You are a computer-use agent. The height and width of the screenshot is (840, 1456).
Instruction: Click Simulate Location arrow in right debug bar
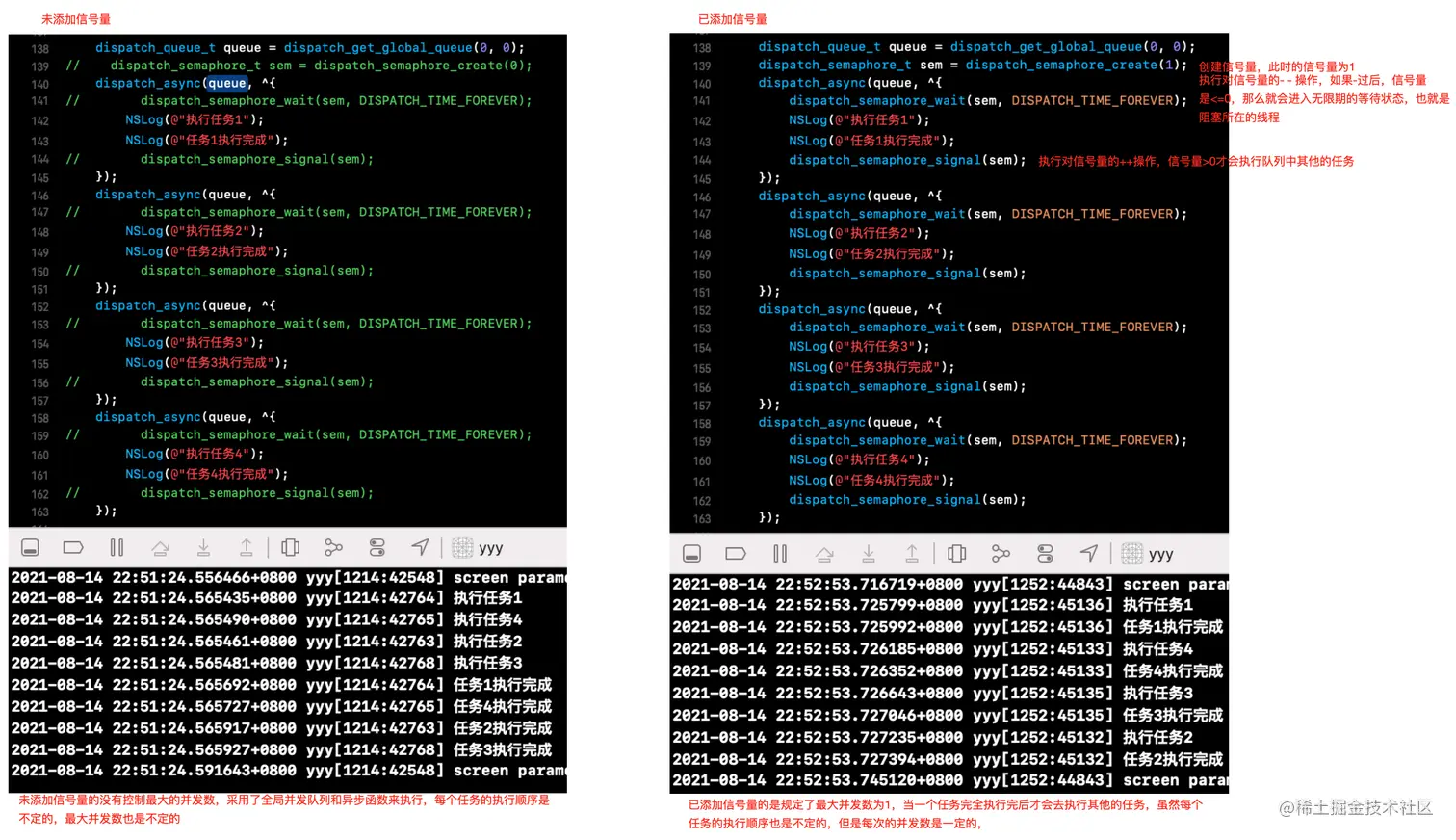(1088, 553)
